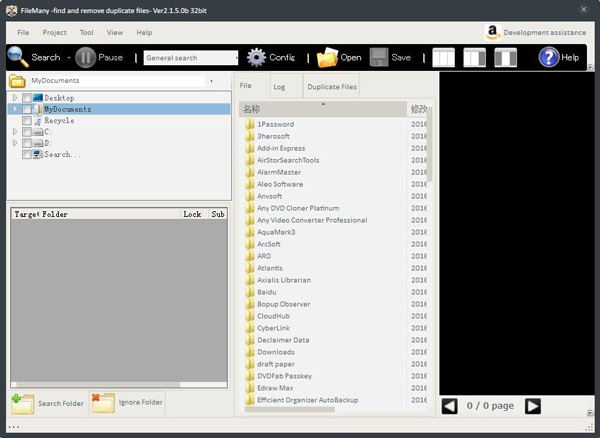This screenshot has height=438, width=600.
Task: Click the Amazon Development assistance icon
Action: pyautogui.click(x=492, y=33)
